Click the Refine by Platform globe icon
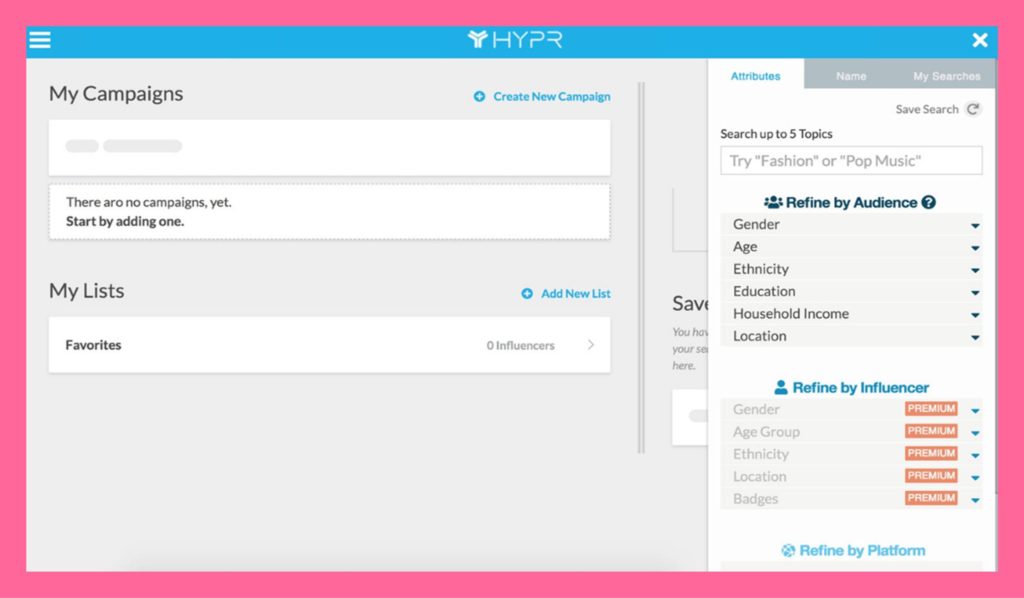Image resolution: width=1024 pixels, height=598 pixels. (x=788, y=551)
